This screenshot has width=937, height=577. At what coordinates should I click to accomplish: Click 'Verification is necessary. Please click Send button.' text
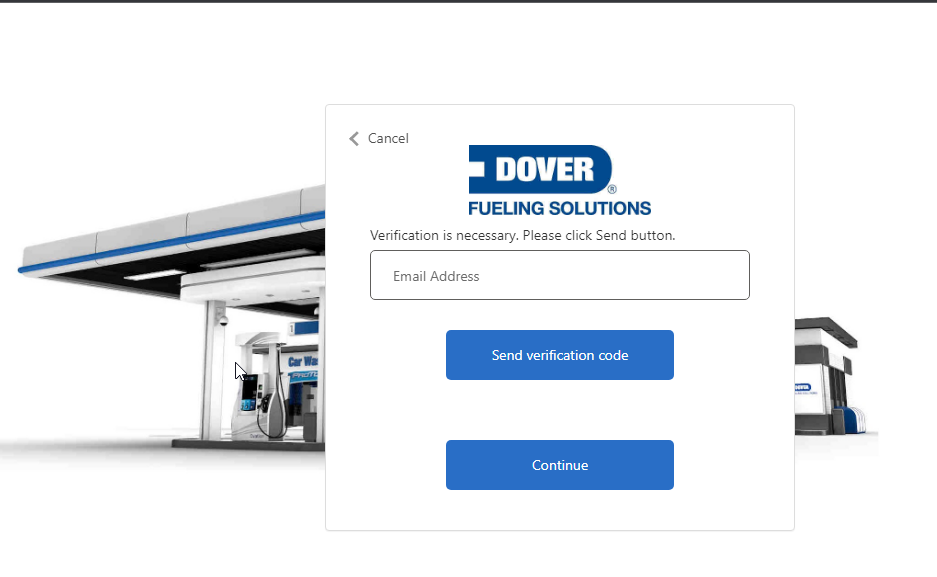tap(522, 235)
